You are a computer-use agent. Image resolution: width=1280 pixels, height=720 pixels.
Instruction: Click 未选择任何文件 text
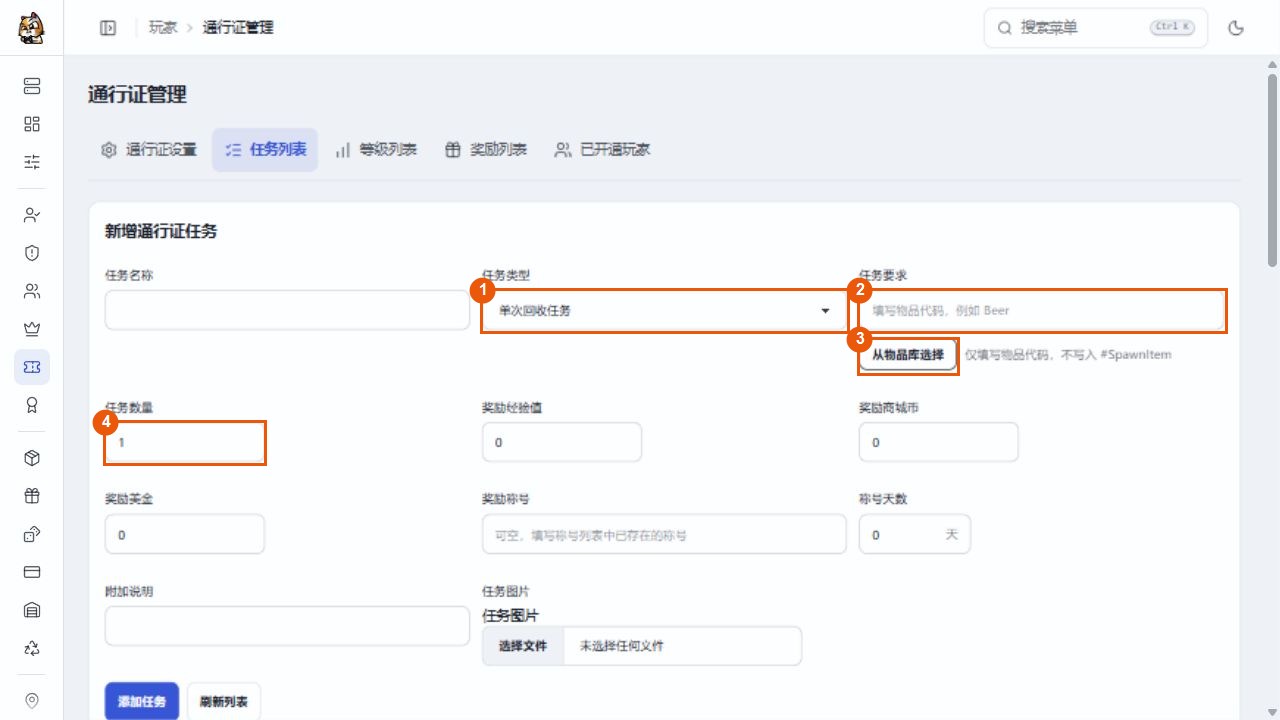(622, 646)
